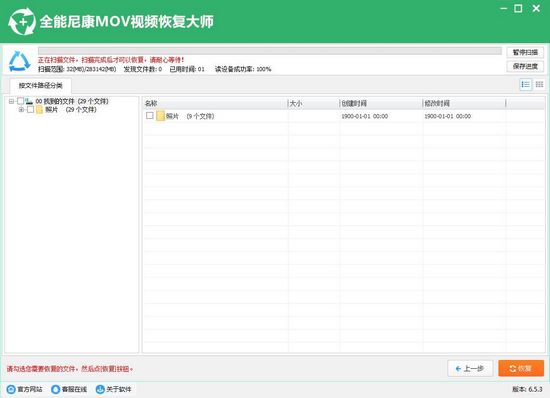Sort by 修改时间 column header
The image size is (550, 398).
point(464,103)
